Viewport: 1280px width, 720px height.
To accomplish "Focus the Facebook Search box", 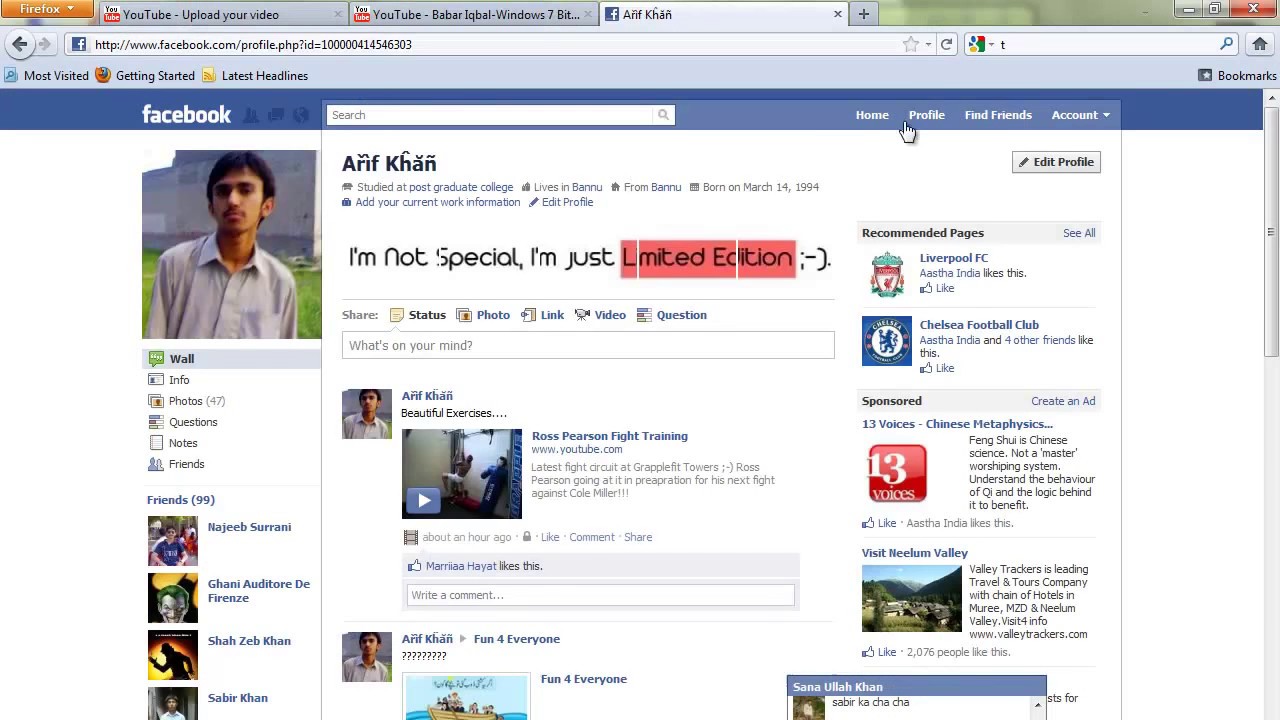I will click(490, 115).
